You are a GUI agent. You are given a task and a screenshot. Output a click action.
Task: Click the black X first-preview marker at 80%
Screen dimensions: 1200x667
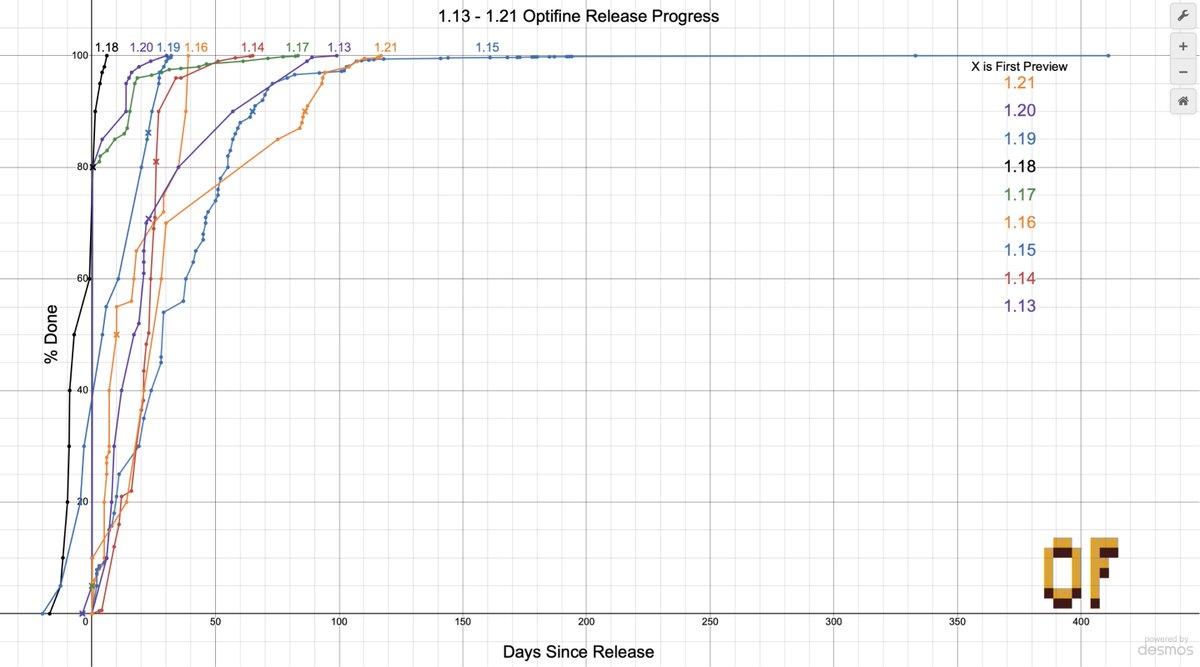93,167
